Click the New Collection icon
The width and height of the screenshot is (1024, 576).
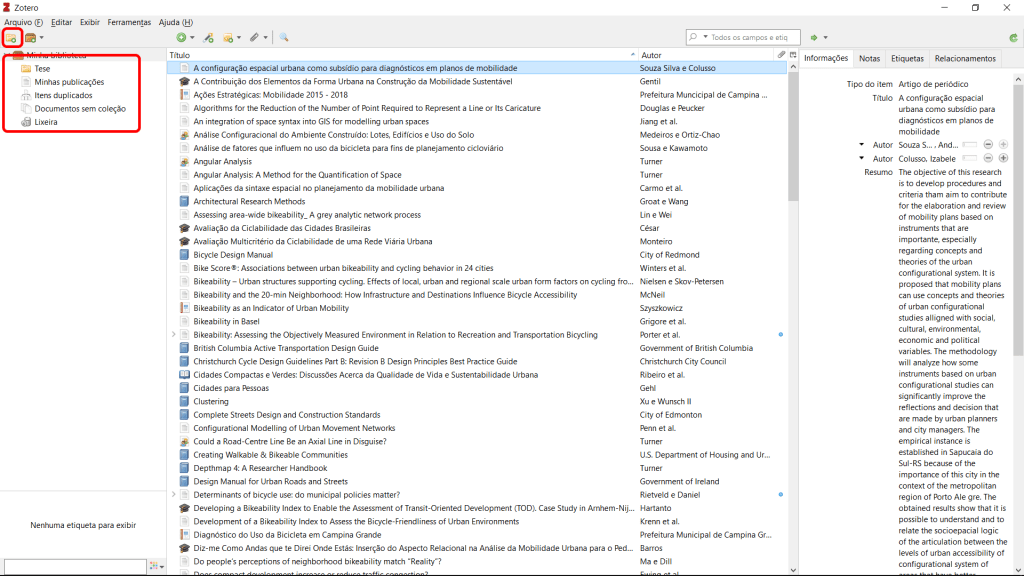[x=11, y=37]
